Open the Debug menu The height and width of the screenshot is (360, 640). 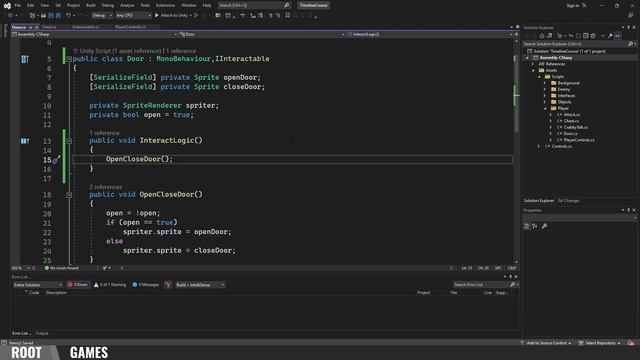[108, 5]
